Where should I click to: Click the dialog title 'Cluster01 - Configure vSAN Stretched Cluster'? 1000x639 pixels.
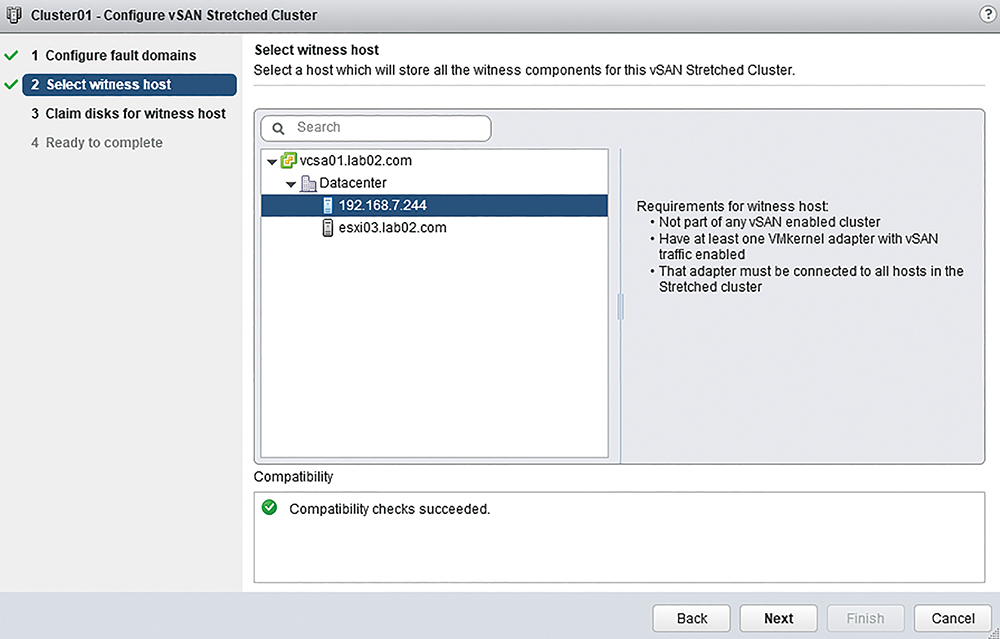[173, 15]
